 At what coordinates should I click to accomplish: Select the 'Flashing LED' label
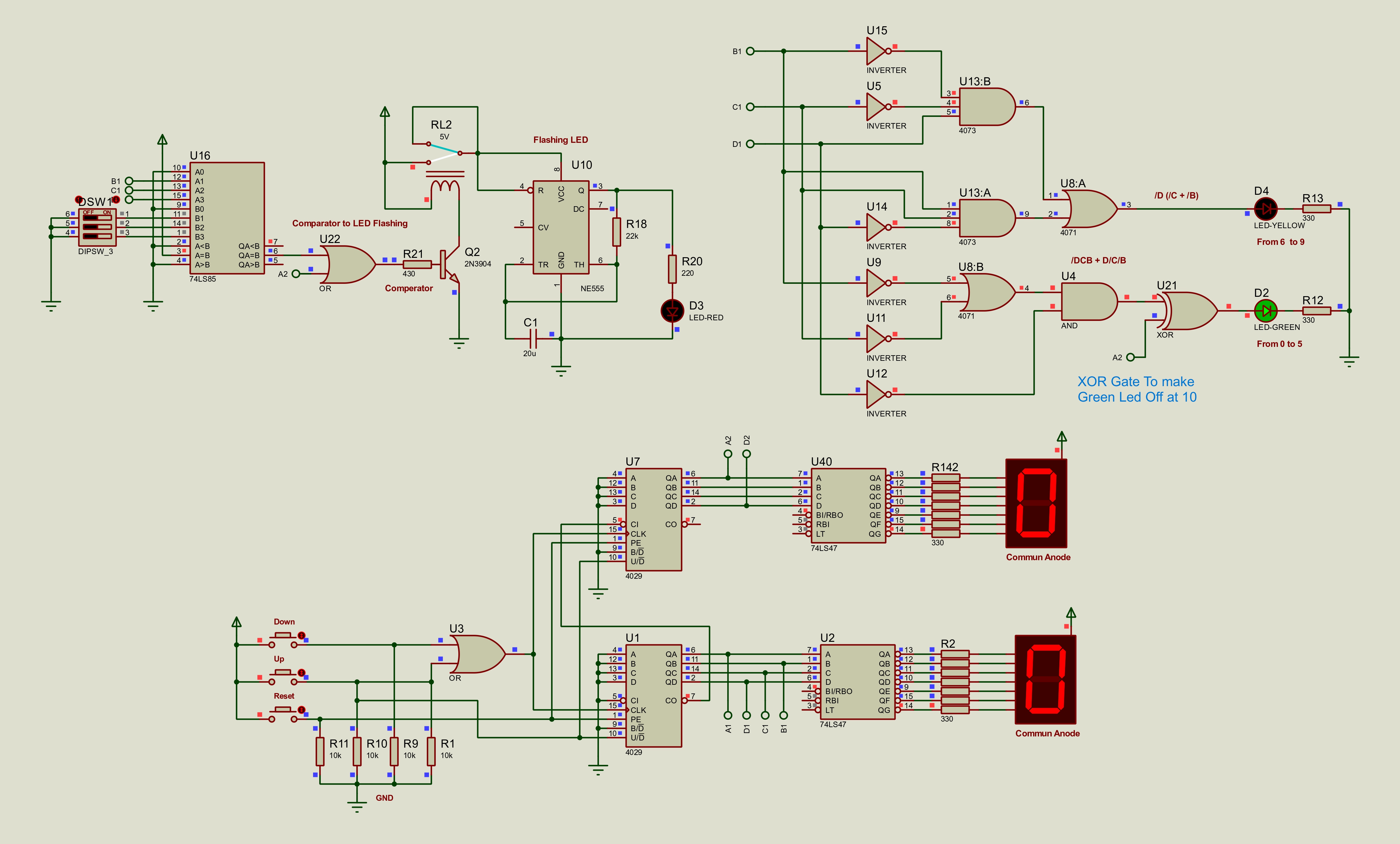point(560,140)
